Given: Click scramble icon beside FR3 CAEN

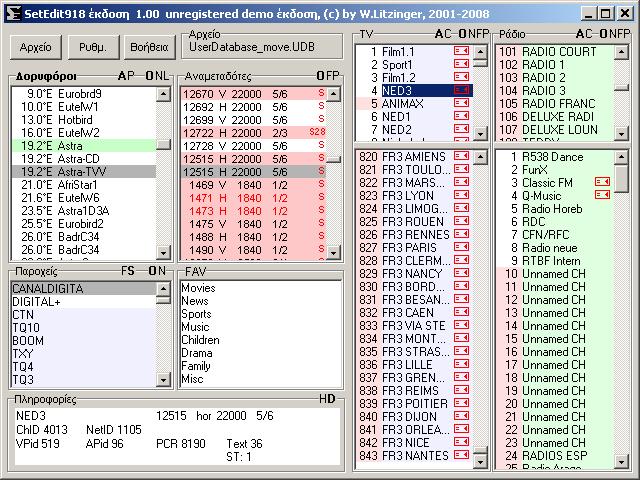Looking at the screenshot, I should [x=461, y=311].
